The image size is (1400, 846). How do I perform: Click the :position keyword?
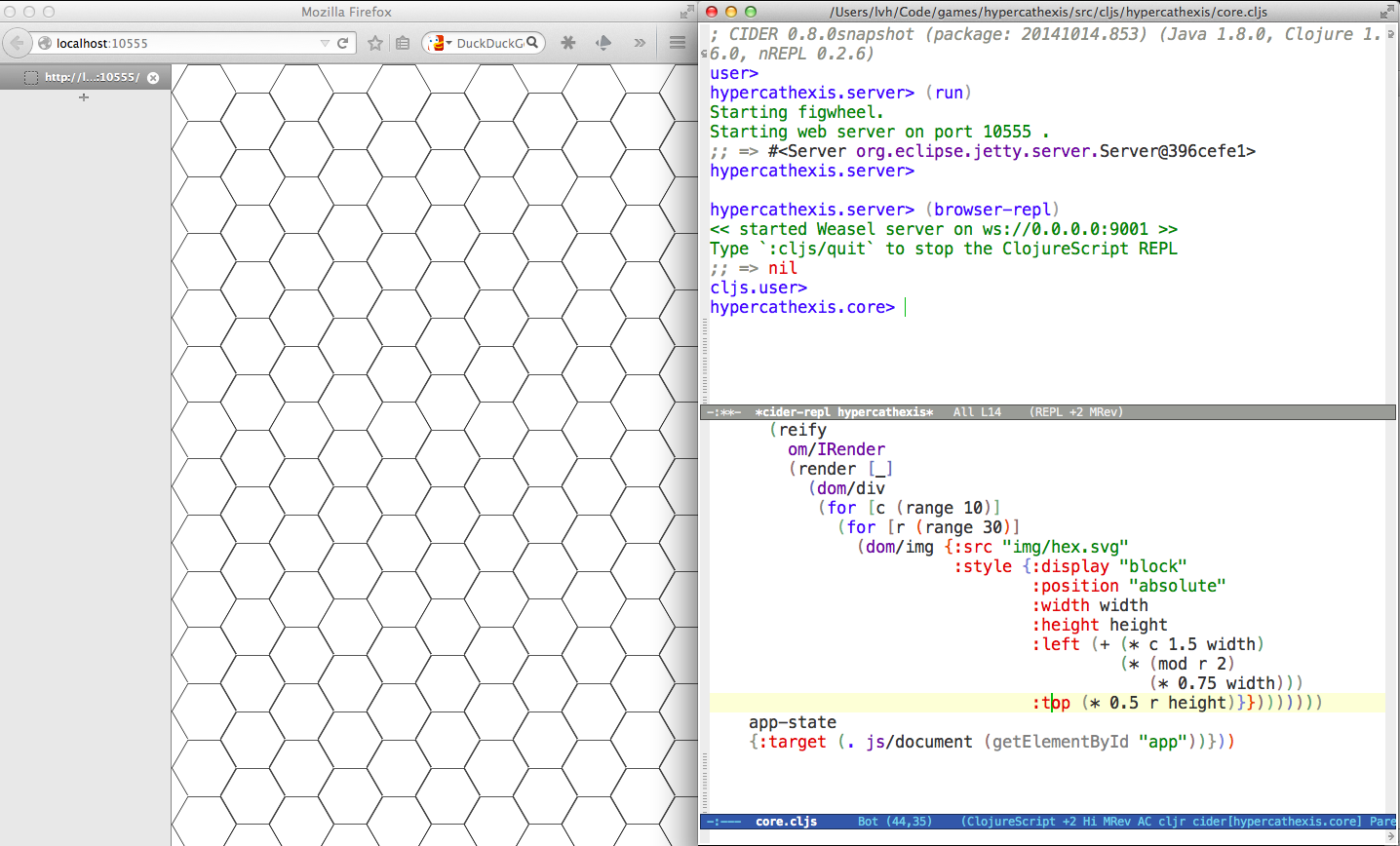click(x=1075, y=586)
